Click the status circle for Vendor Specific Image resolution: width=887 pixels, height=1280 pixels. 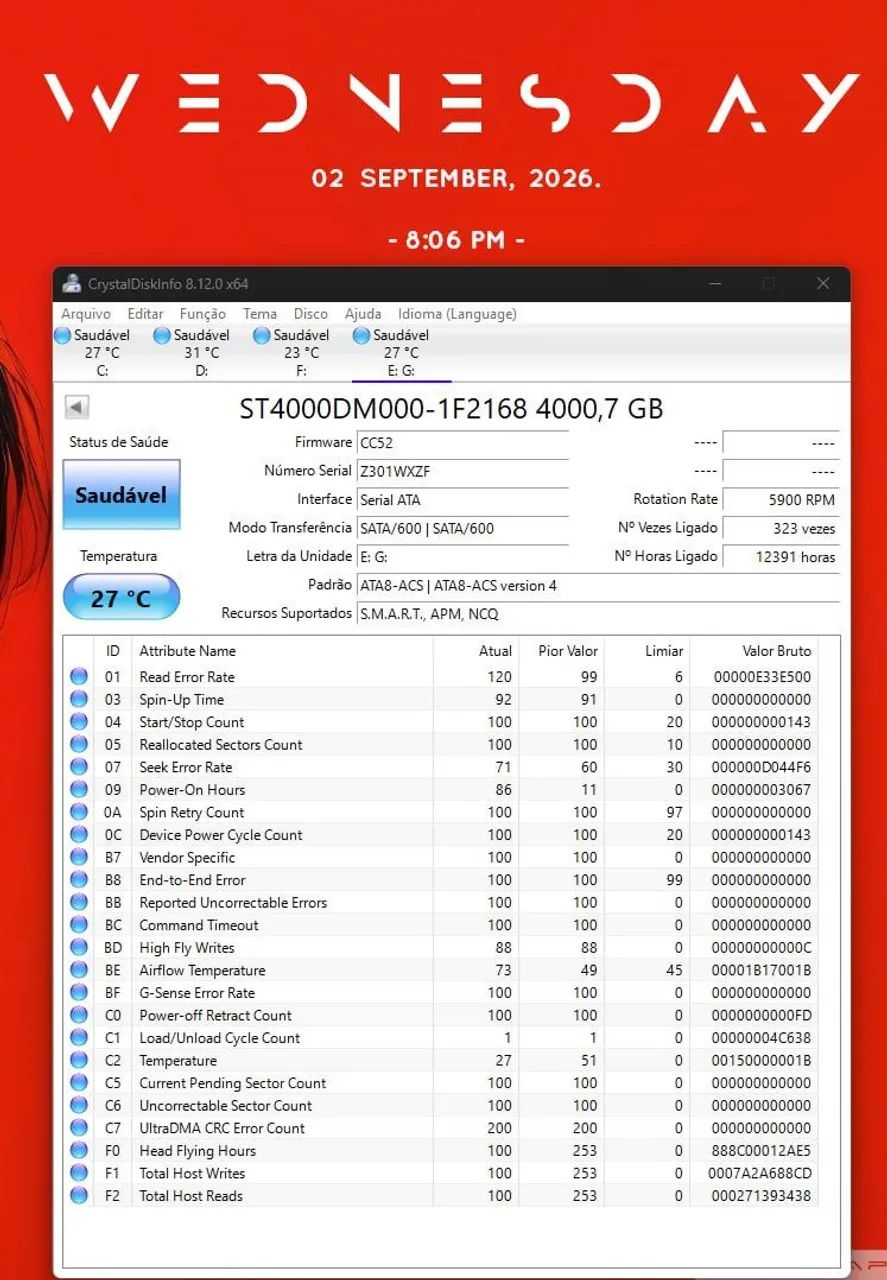[x=79, y=857]
